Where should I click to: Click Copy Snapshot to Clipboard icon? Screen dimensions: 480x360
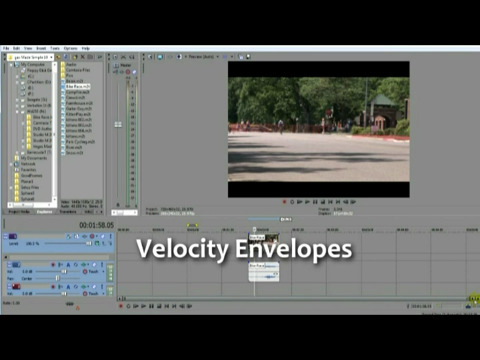tap(241, 57)
